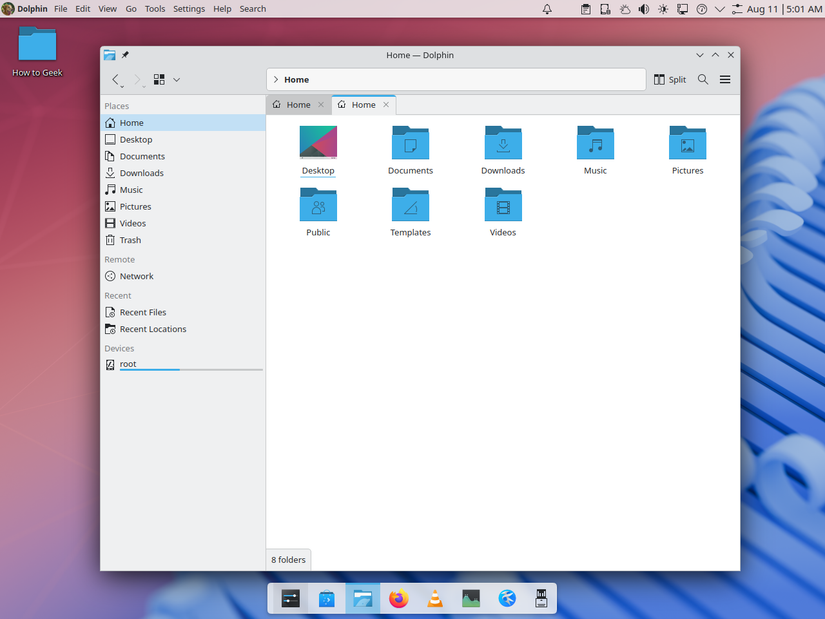Image resolution: width=825 pixels, height=619 pixels.
Task: Toggle Split view in Dolphin
Action: point(668,79)
